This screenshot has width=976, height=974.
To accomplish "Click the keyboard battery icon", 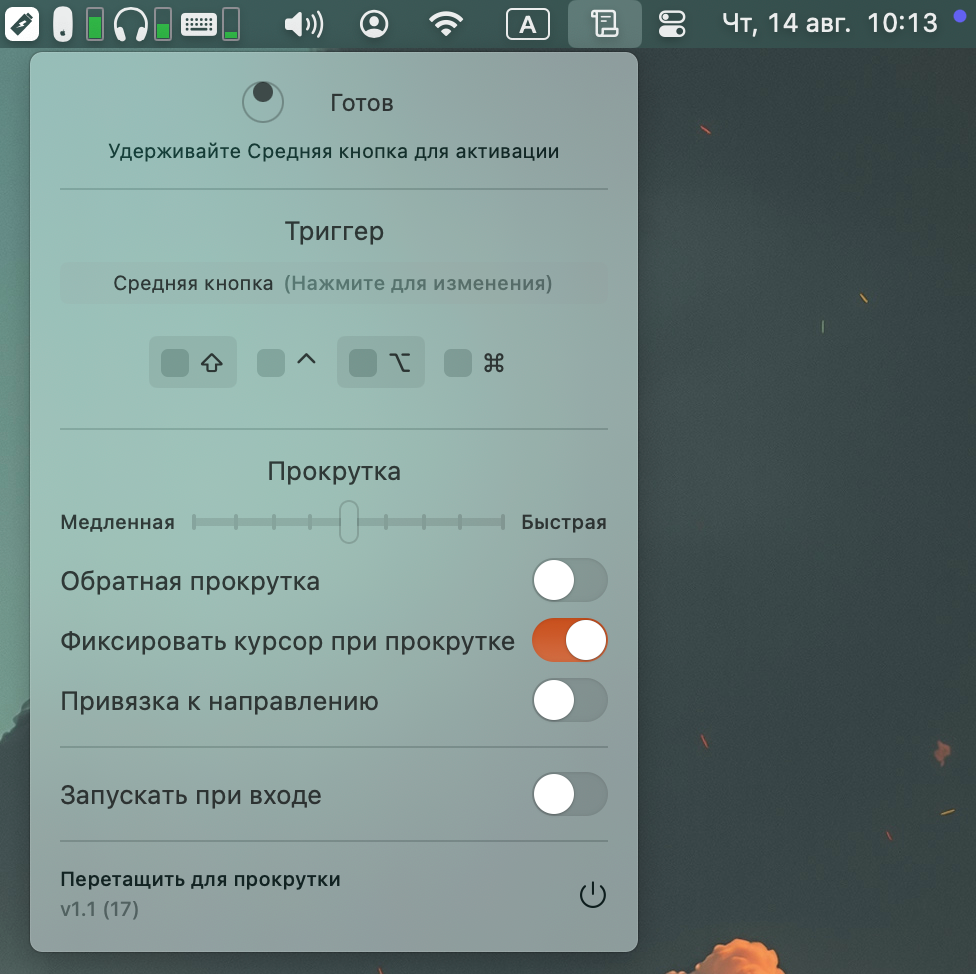I will [199, 24].
